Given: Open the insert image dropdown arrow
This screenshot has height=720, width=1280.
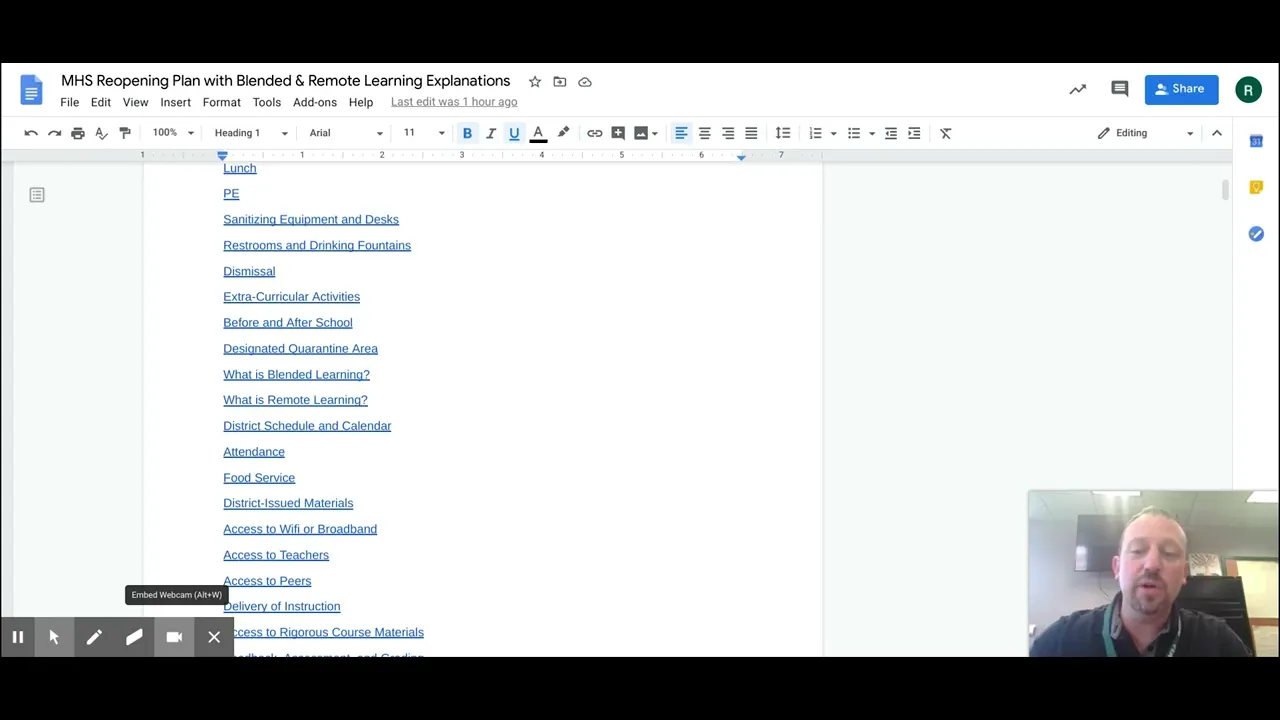Looking at the screenshot, I should coord(655,133).
